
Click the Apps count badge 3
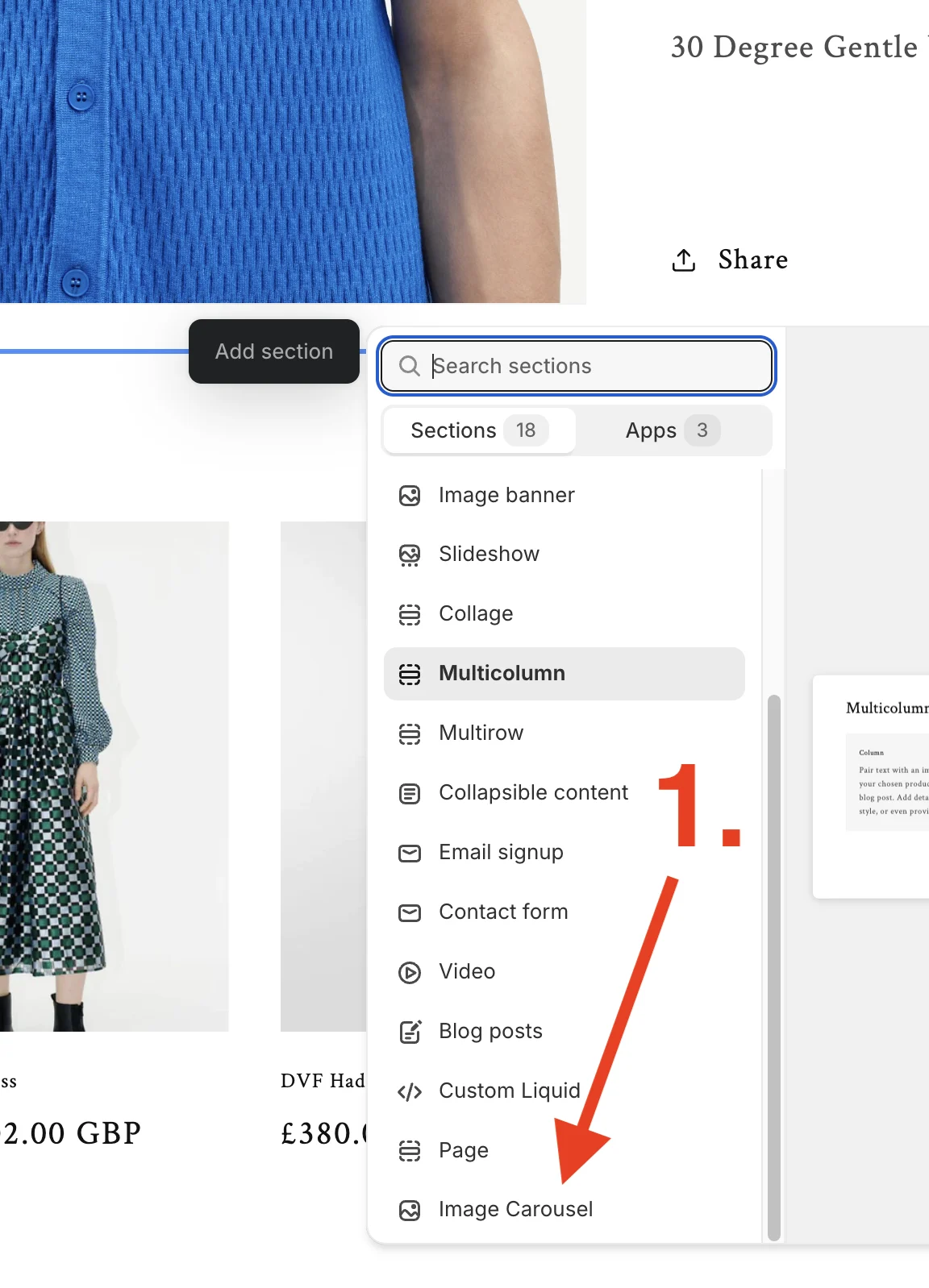coord(702,430)
